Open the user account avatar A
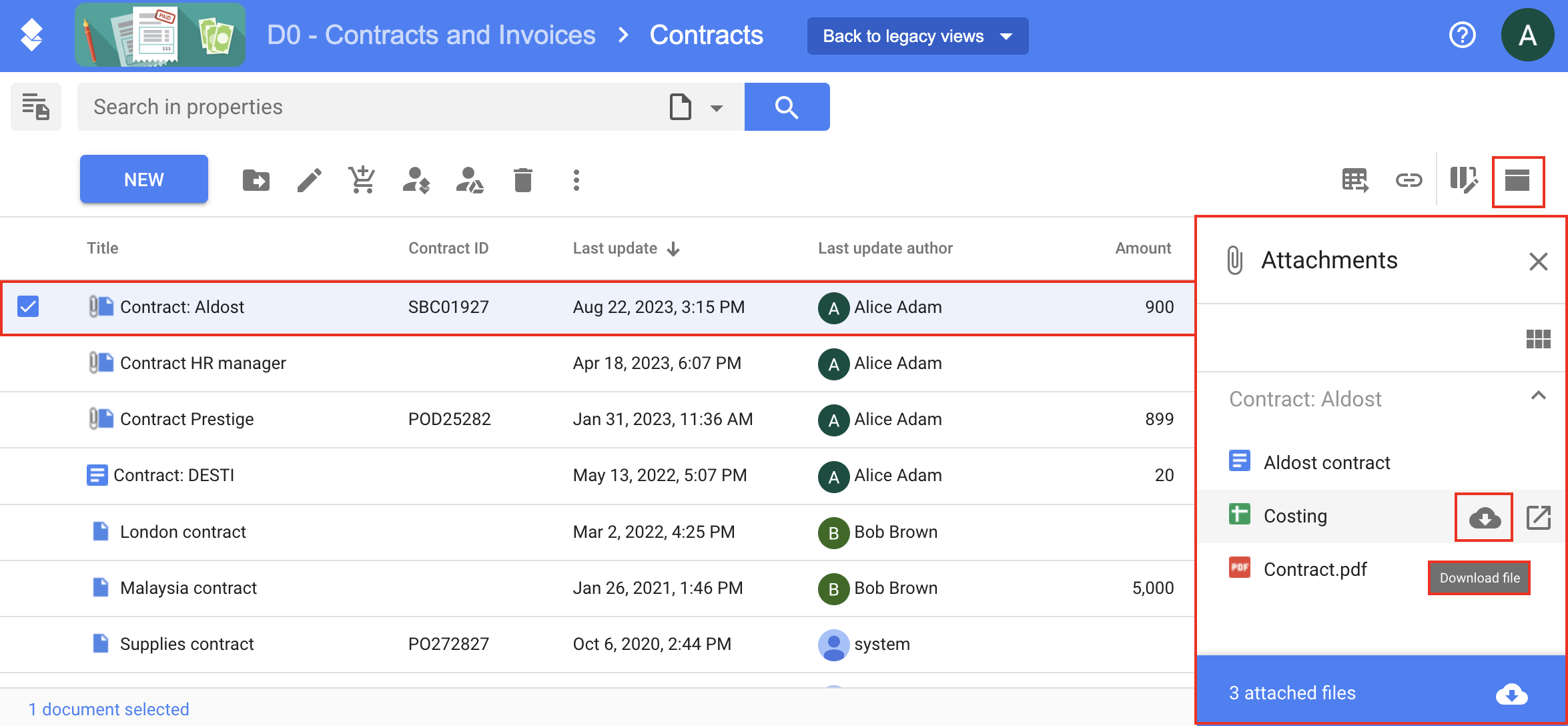Image resolution: width=1568 pixels, height=726 pixels. click(x=1527, y=35)
